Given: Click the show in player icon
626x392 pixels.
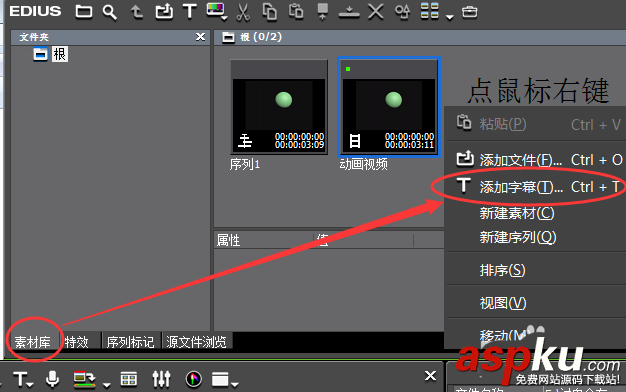Looking at the screenshot, I should point(323,12).
